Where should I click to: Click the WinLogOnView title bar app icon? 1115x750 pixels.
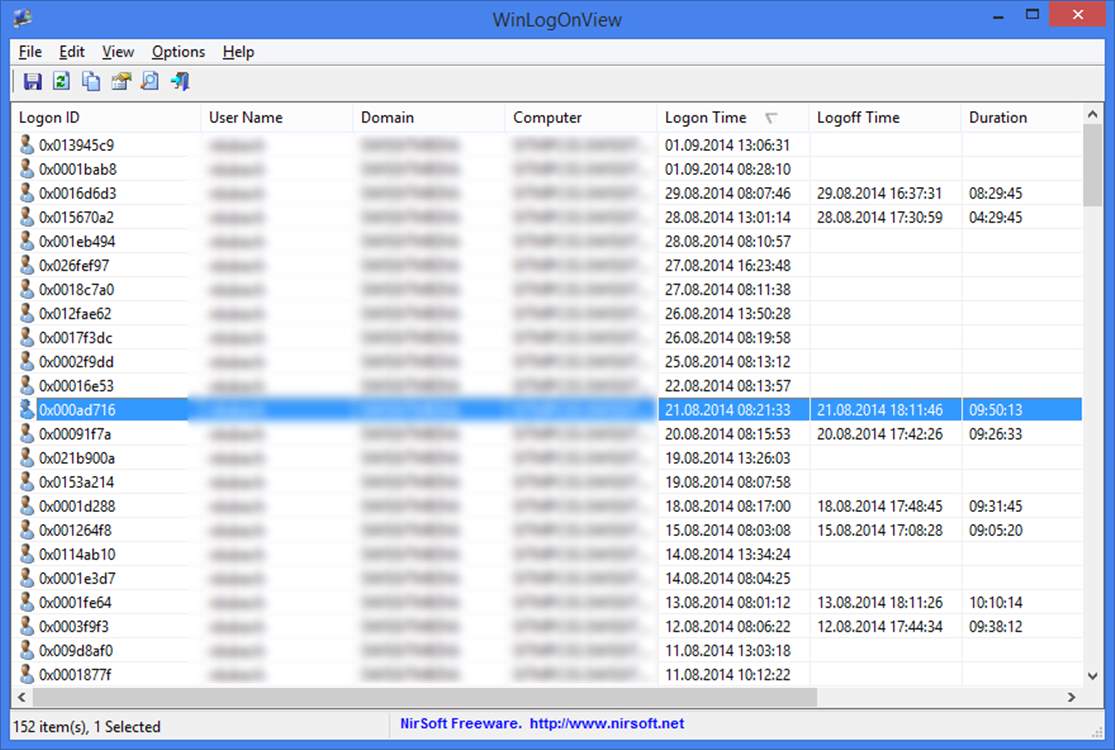coord(22,18)
